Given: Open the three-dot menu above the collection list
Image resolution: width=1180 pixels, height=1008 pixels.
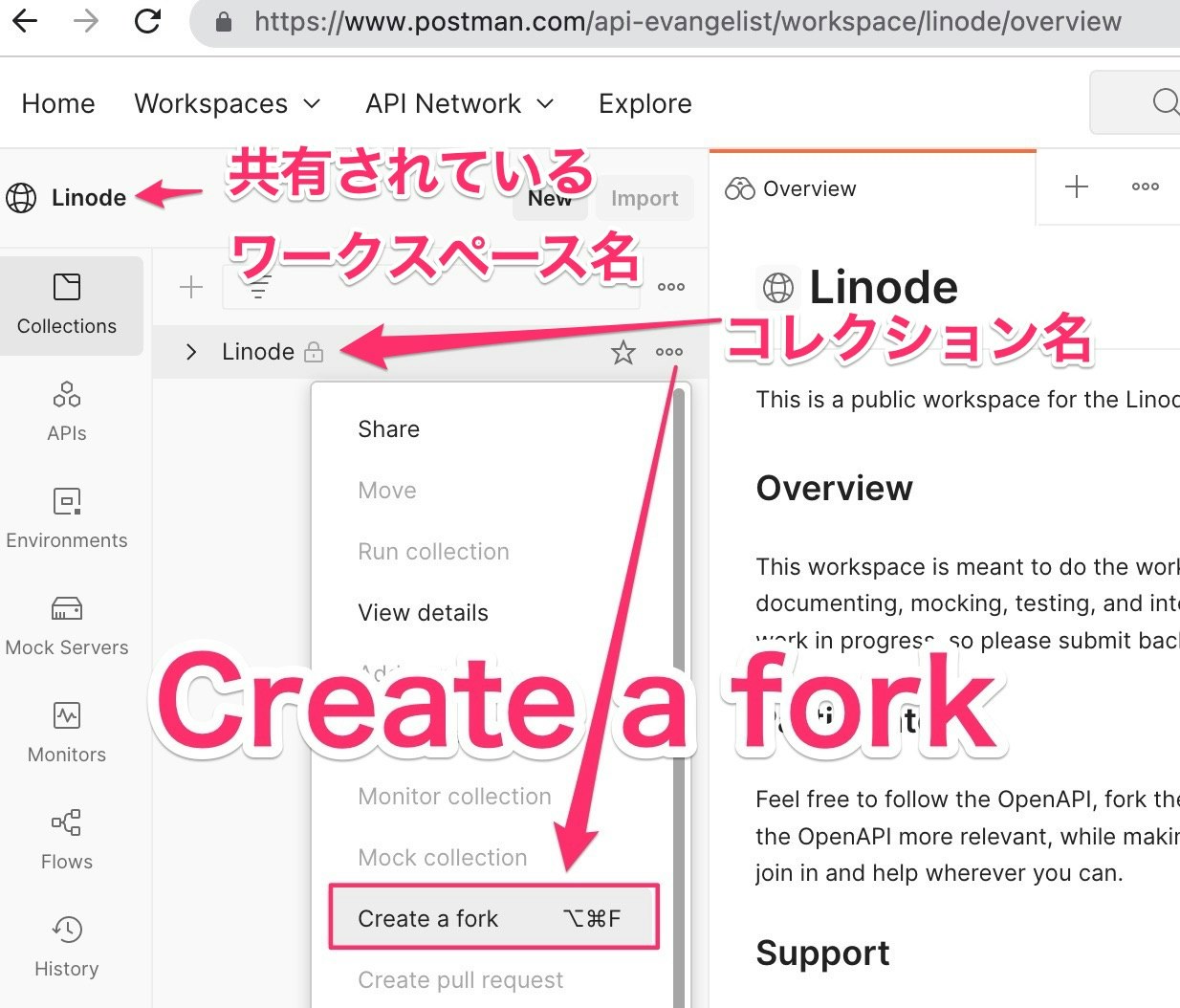Looking at the screenshot, I should point(670,286).
